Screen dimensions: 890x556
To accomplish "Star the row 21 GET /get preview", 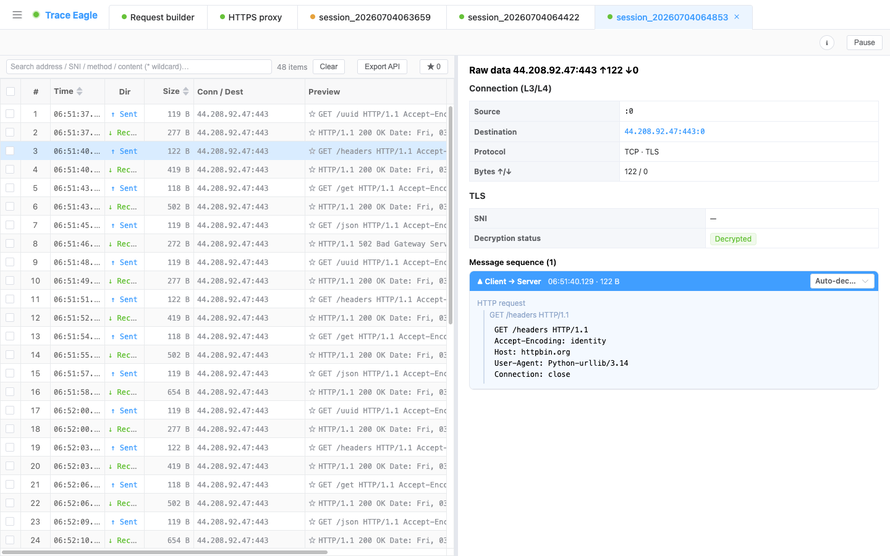I will click(x=312, y=485).
